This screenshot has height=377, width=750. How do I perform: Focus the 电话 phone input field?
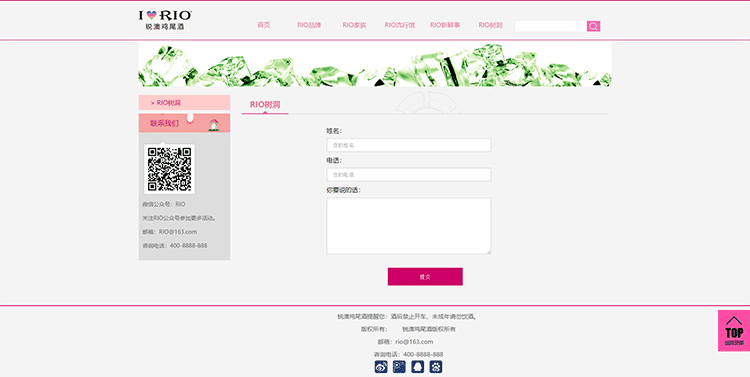(x=408, y=175)
